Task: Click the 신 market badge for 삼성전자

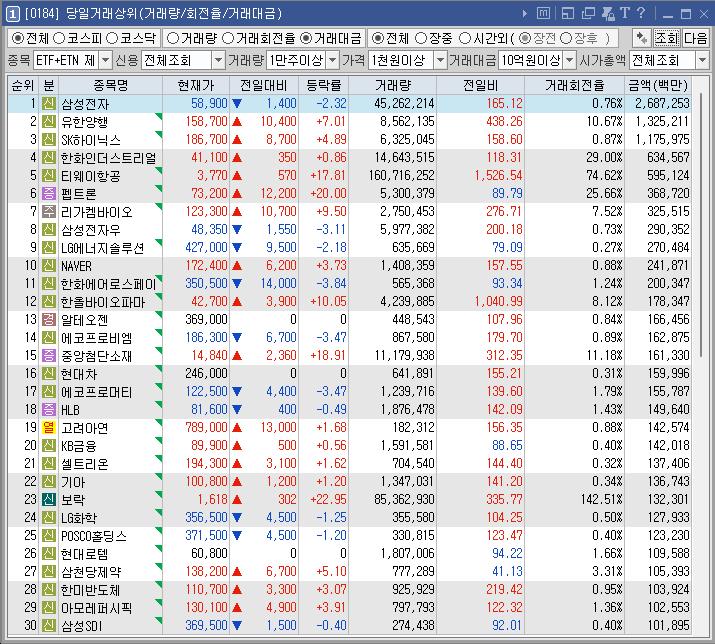Action: (x=48, y=104)
